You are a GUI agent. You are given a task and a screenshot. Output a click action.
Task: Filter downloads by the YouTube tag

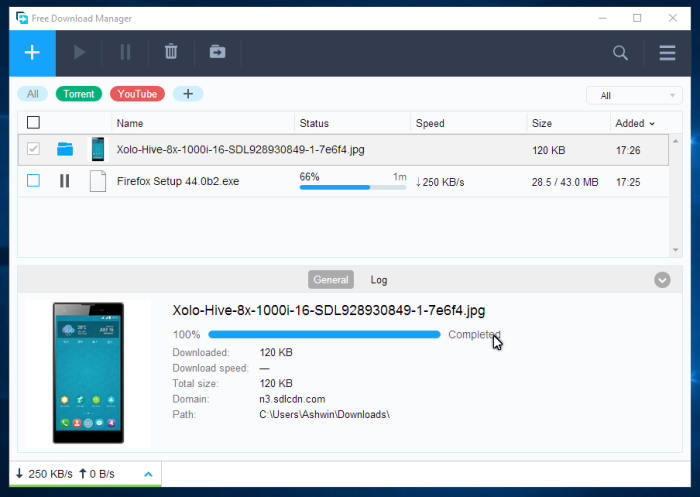[x=137, y=94]
